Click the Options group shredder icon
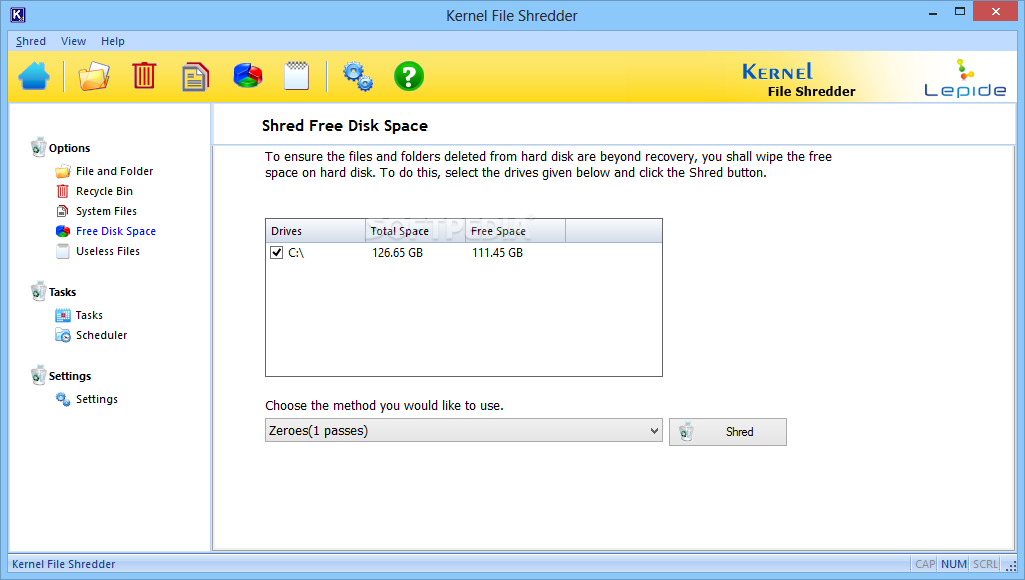1025x580 pixels. click(x=39, y=148)
